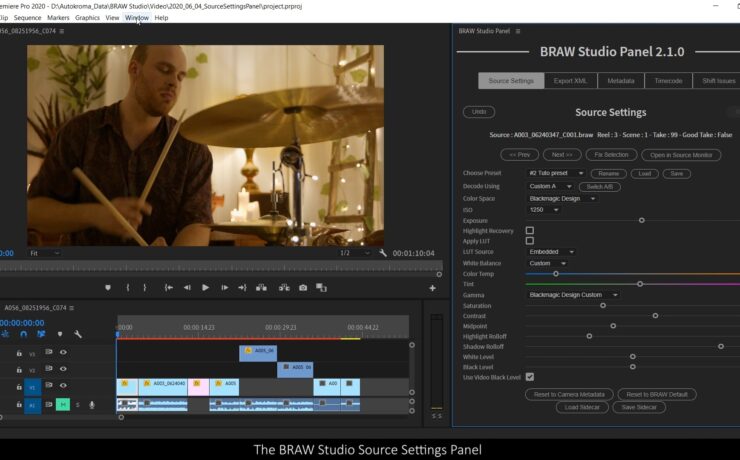Click the Switch A/B button
This screenshot has height=460, width=740.
[600, 187]
